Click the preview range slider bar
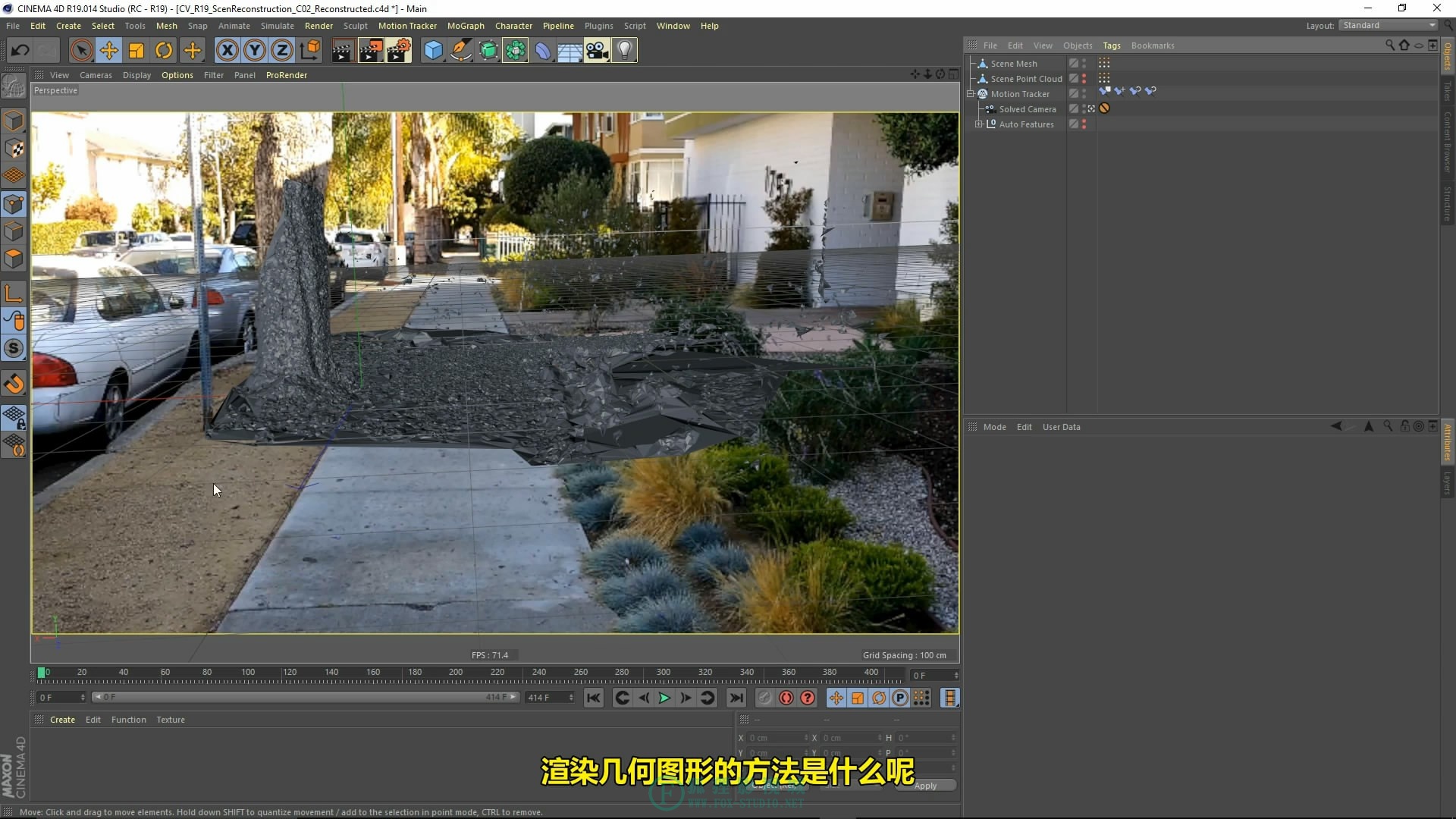1456x819 pixels. click(x=306, y=698)
